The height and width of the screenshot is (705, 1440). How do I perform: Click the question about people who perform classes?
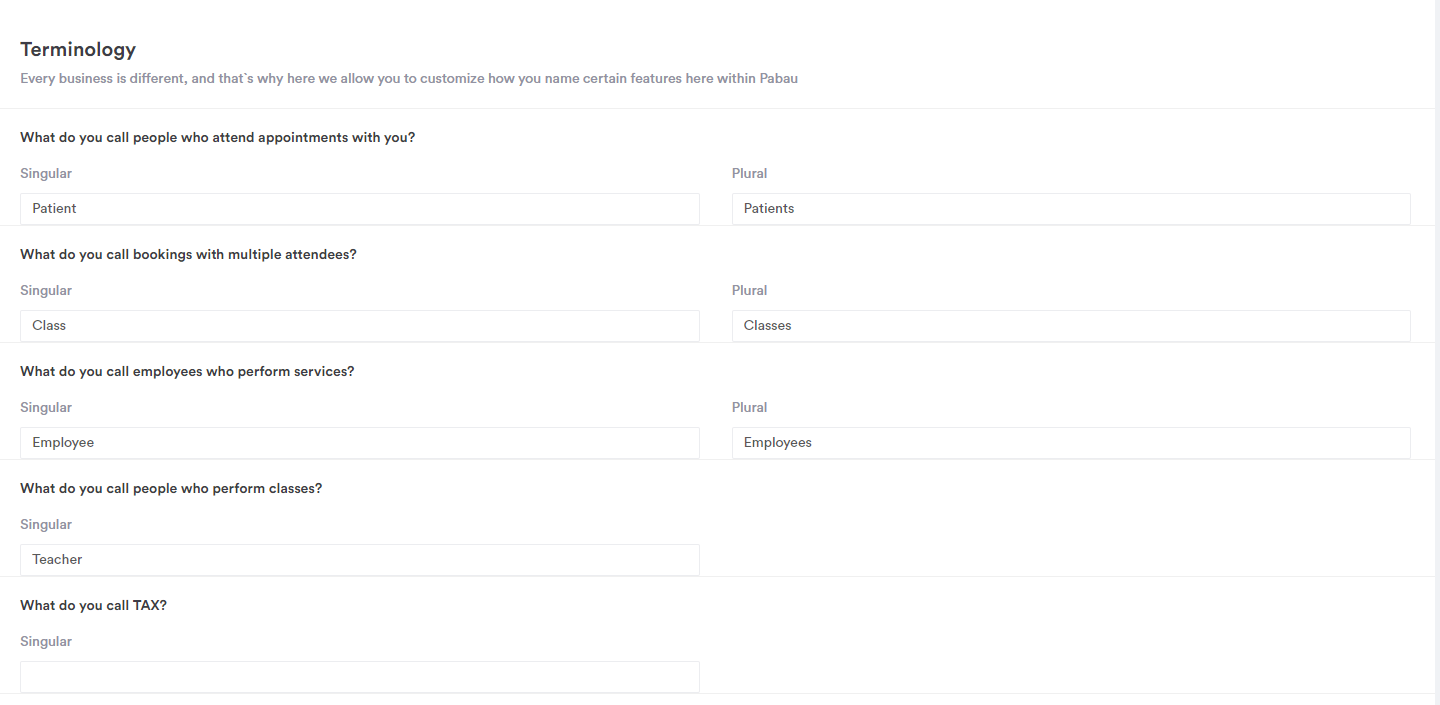click(x=171, y=488)
